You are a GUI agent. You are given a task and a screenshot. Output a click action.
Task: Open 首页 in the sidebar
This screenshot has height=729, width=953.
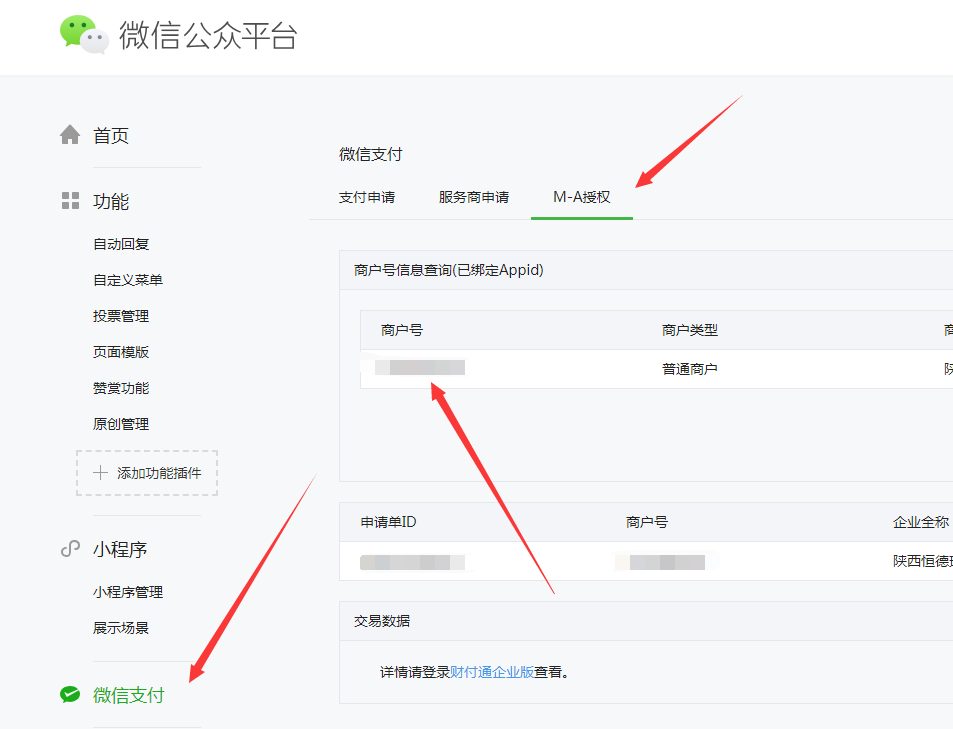[111, 135]
